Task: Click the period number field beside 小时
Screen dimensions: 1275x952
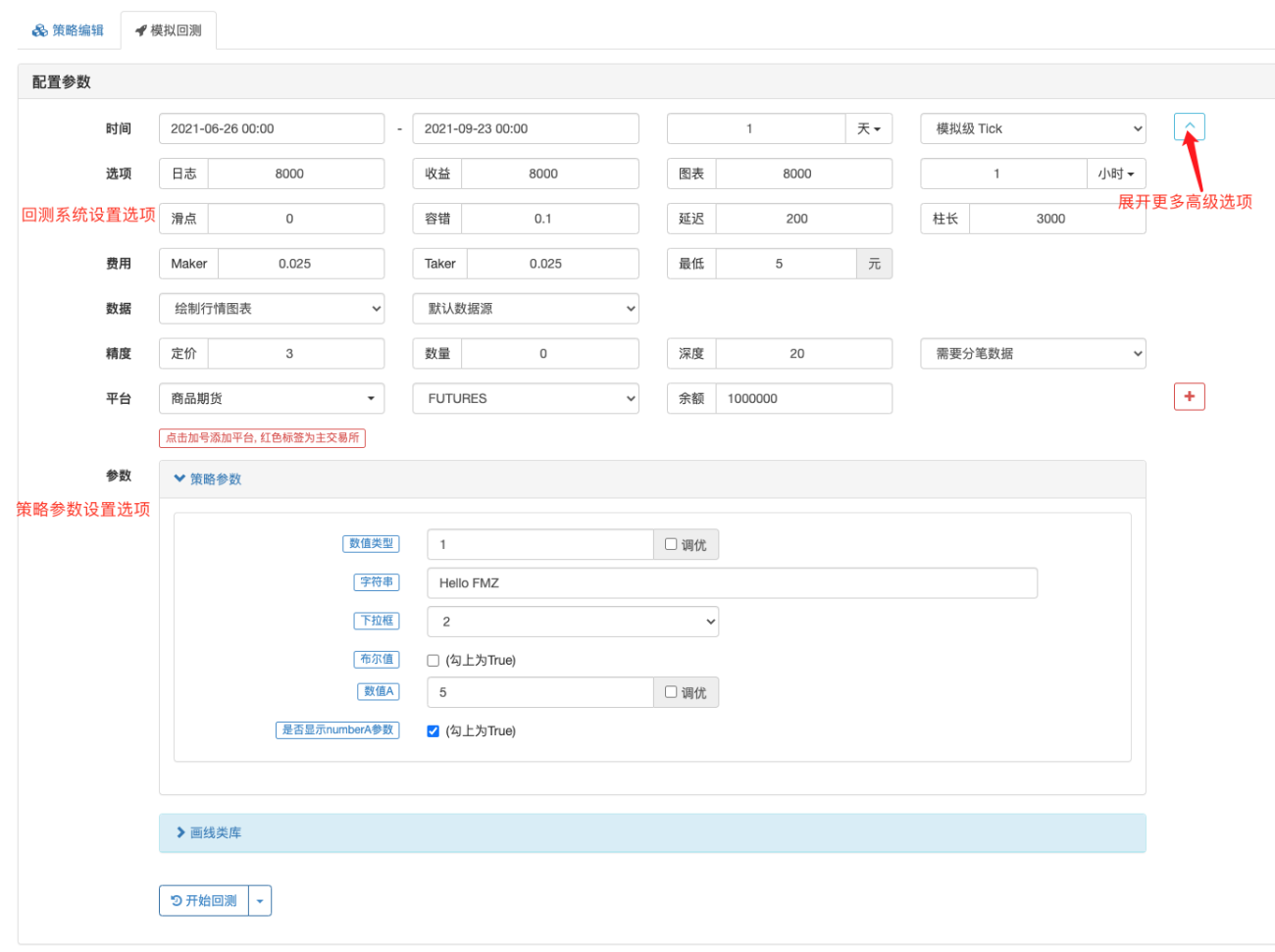Action: pyautogui.click(x=1003, y=174)
